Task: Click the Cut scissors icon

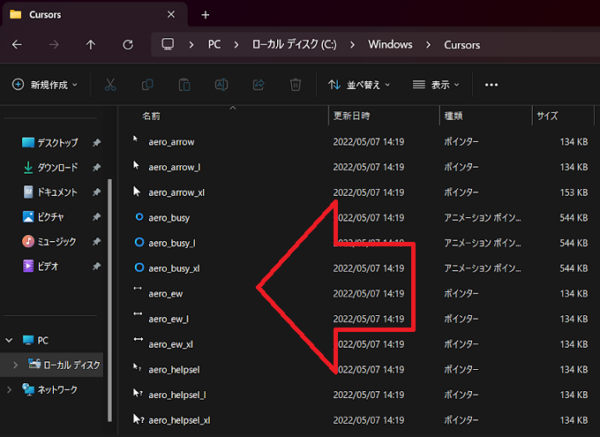Action: [110, 85]
